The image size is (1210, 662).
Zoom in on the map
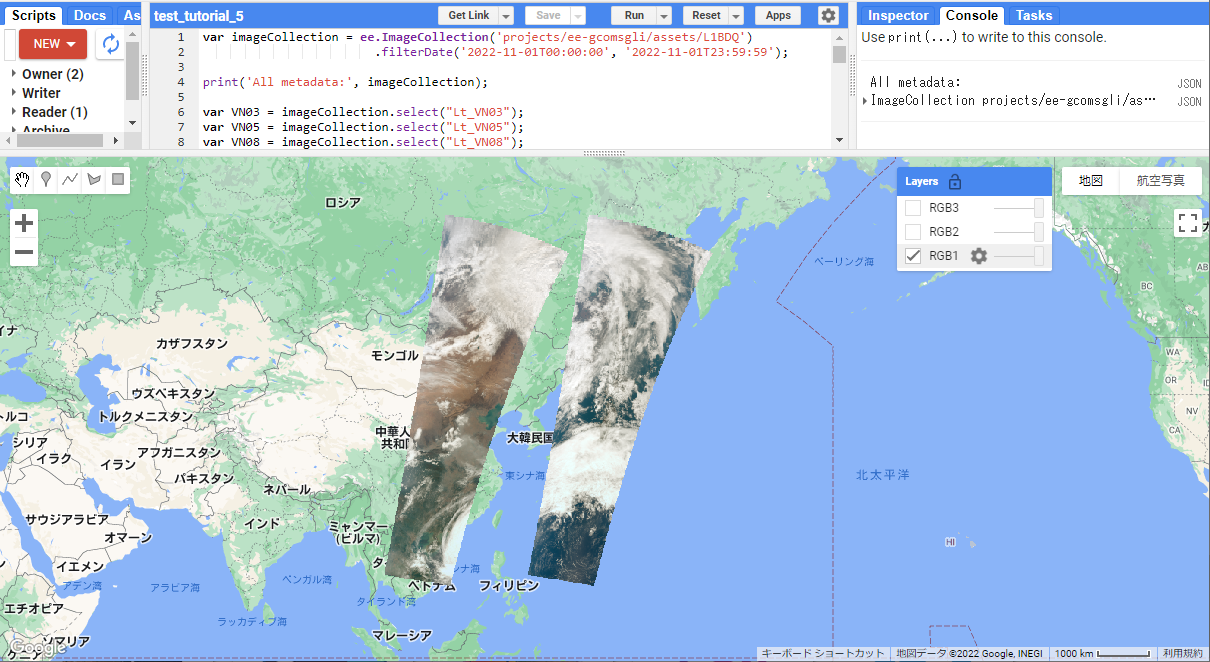(24, 223)
